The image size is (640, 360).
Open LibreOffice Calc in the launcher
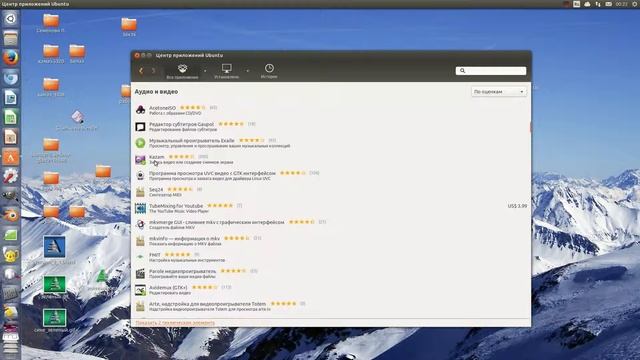click(11, 118)
